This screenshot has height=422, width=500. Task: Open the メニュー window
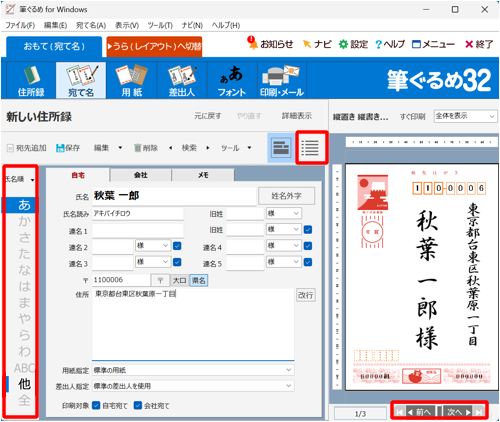433,44
